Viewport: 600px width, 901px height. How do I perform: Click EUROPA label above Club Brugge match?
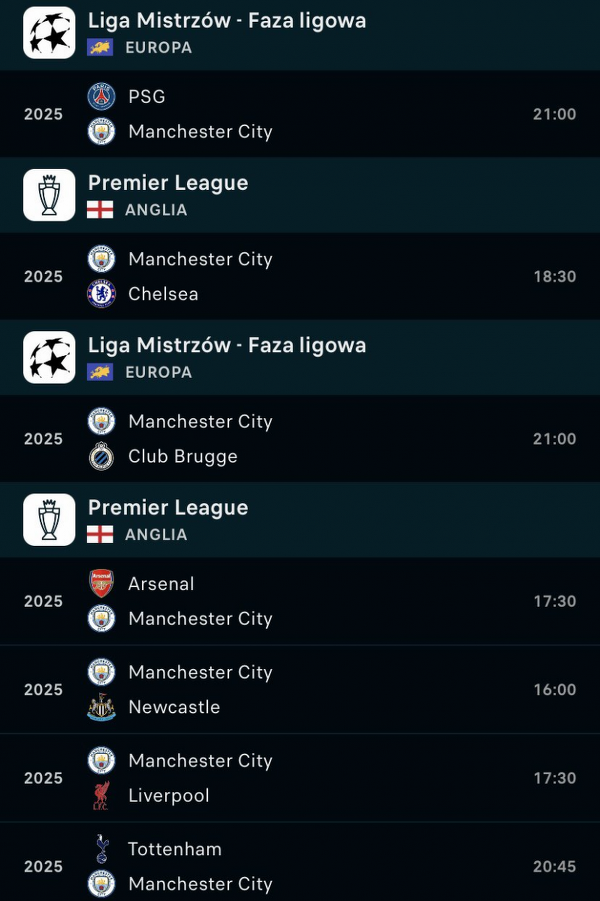(x=158, y=372)
